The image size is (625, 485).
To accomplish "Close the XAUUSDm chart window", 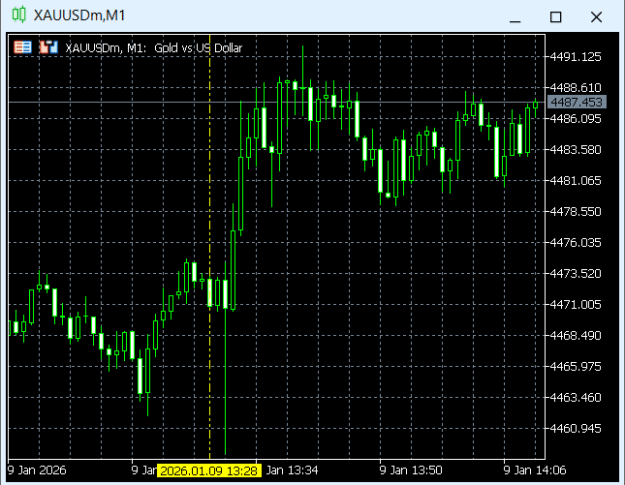I will (x=596, y=17).
